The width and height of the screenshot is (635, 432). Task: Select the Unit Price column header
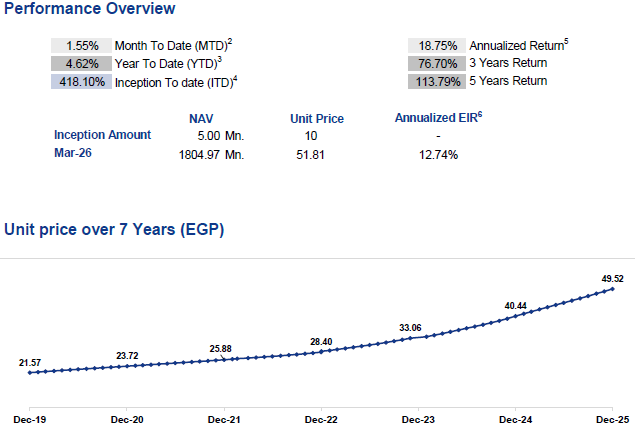[x=317, y=119]
